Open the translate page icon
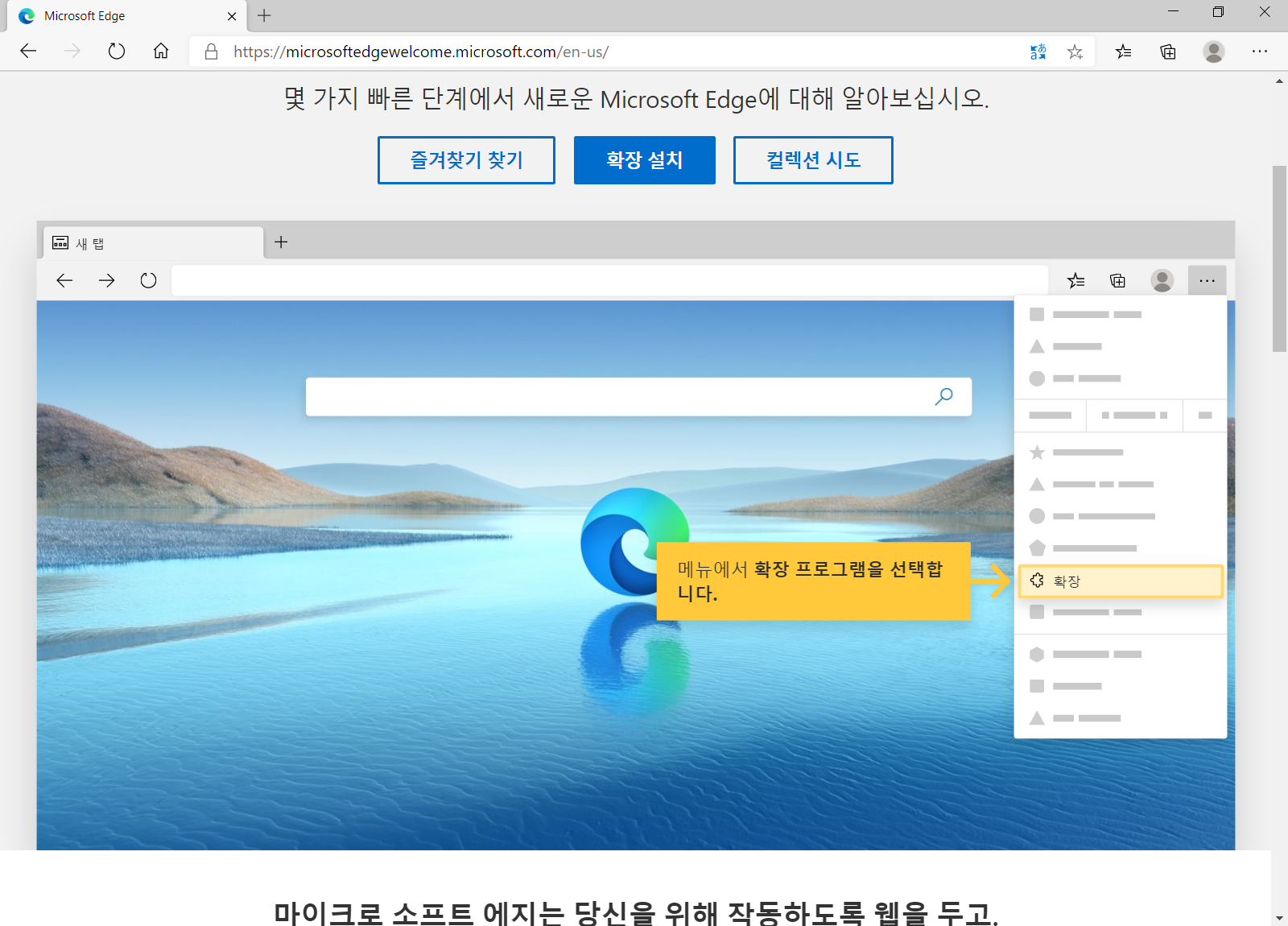Image resolution: width=1288 pixels, height=926 pixels. point(1038,52)
